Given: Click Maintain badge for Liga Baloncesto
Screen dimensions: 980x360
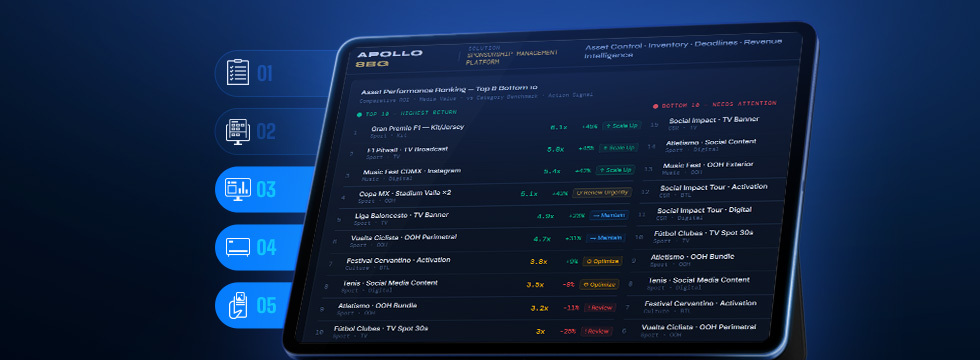Looking at the screenshot, I should [609, 215].
